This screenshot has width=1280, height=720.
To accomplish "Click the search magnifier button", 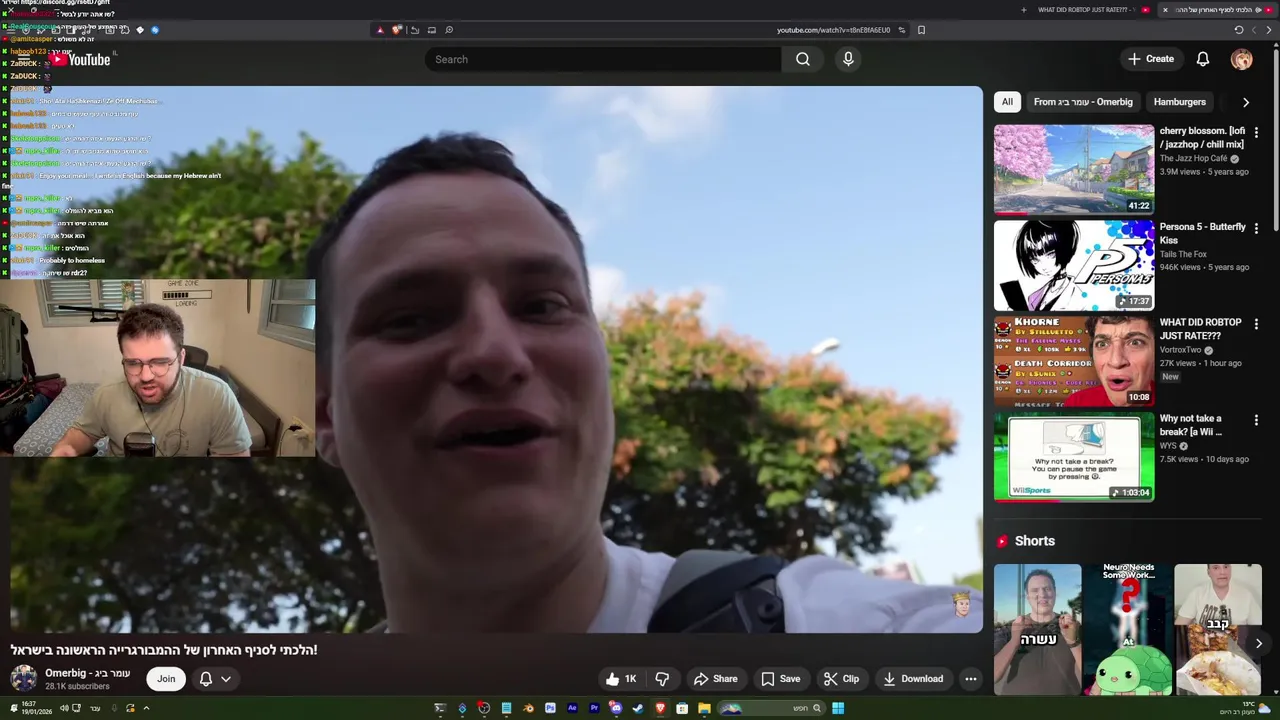I will 802,59.
